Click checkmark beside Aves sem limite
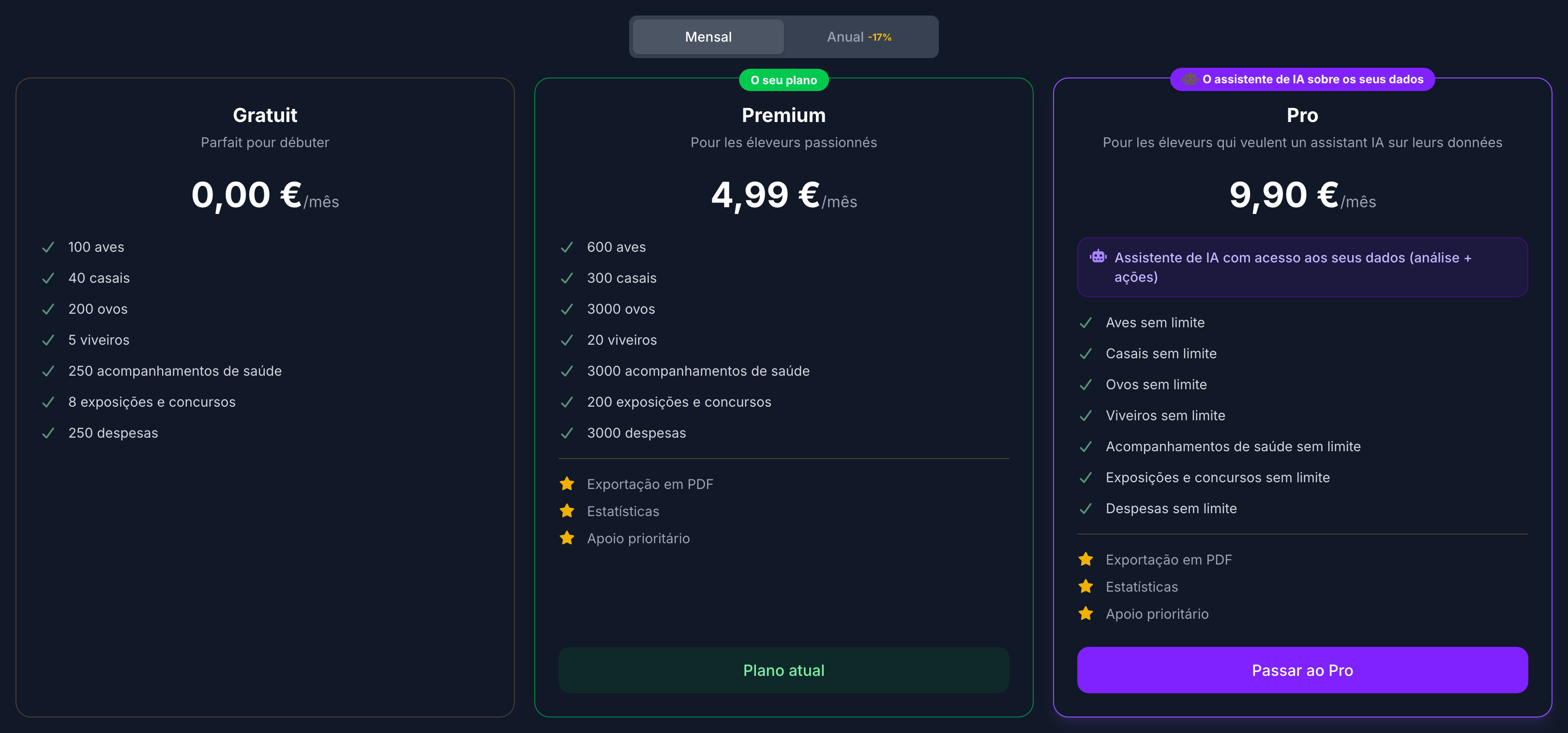This screenshot has height=733, width=1568. pos(1086,322)
